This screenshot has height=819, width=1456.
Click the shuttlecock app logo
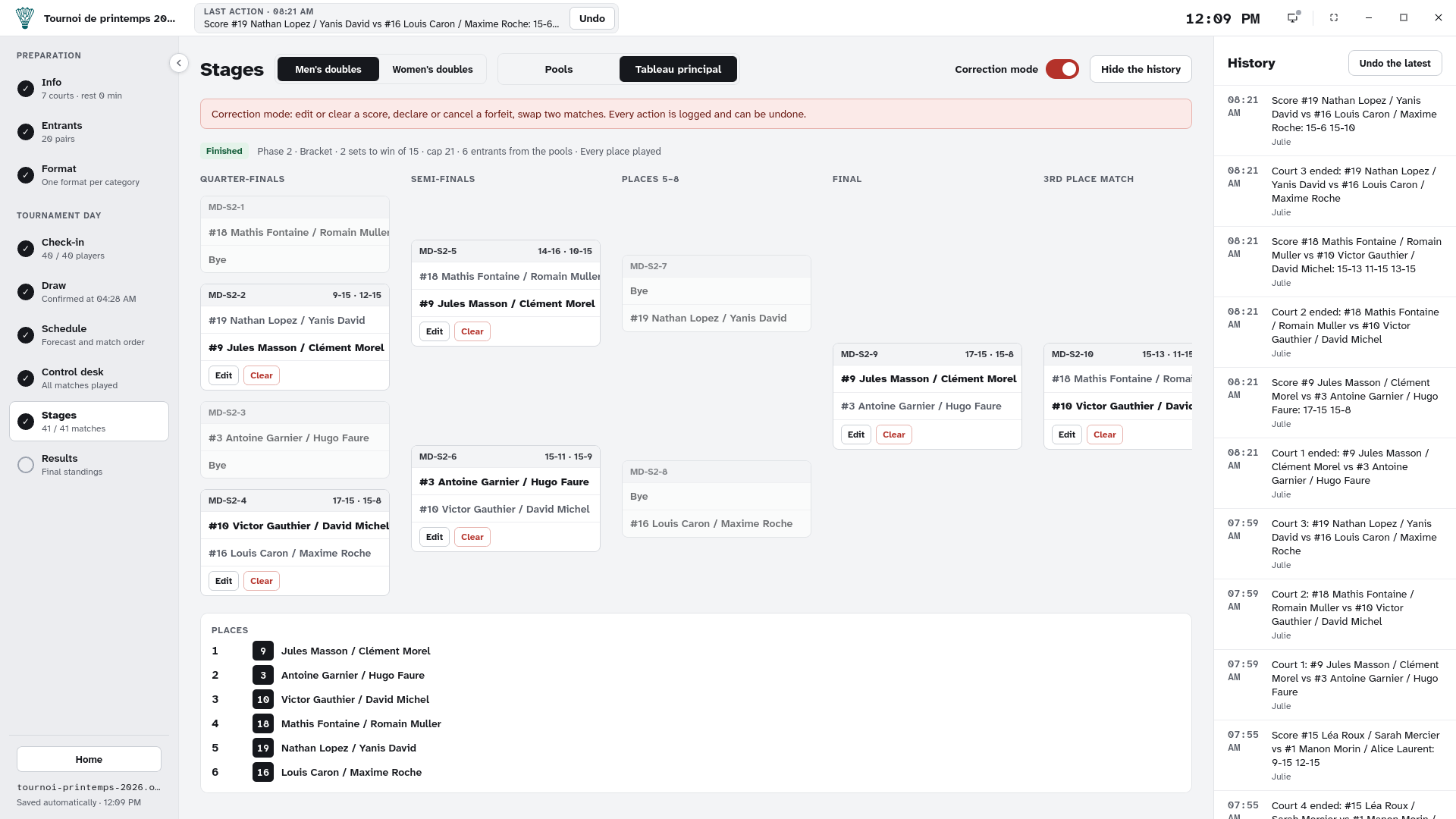click(x=25, y=18)
